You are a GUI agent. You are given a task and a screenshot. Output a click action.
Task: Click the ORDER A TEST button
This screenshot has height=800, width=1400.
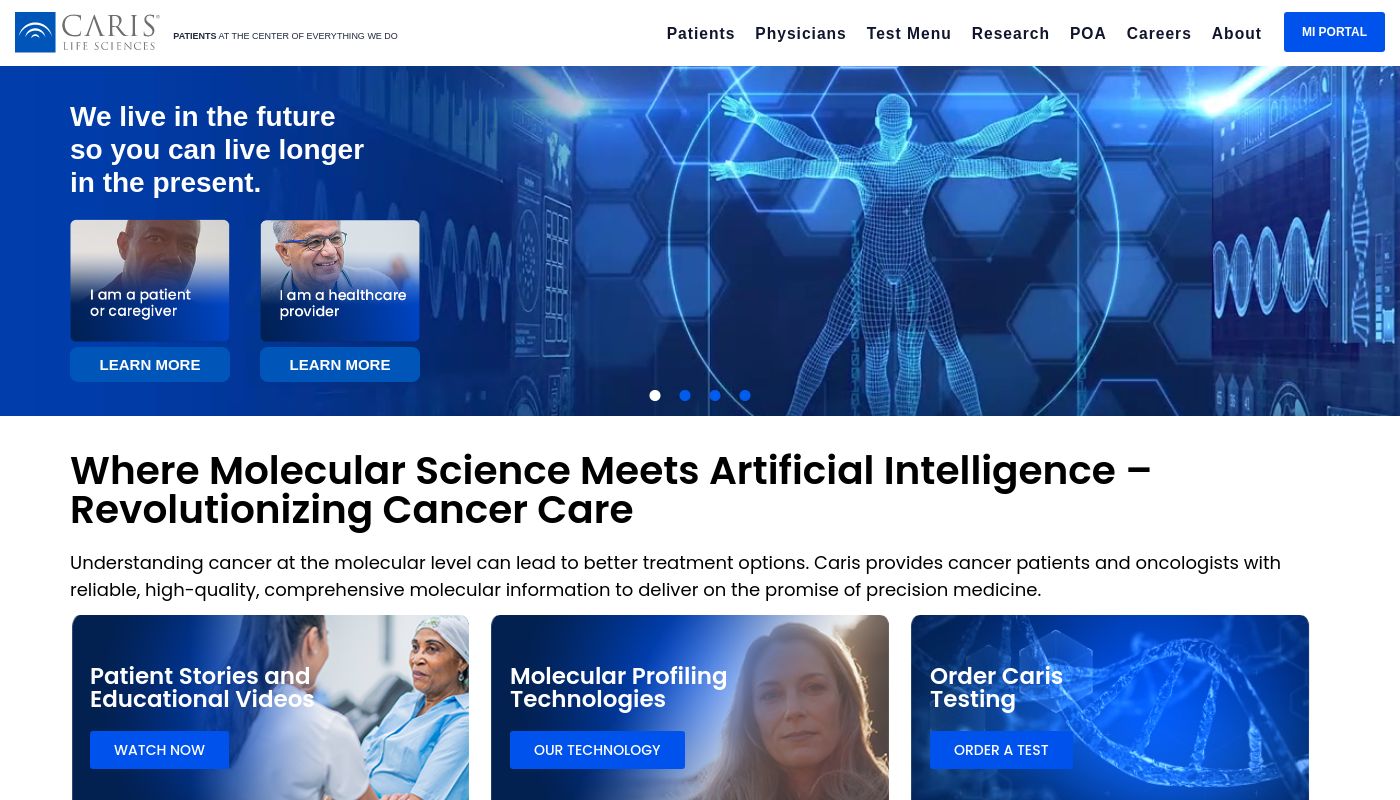(1001, 750)
